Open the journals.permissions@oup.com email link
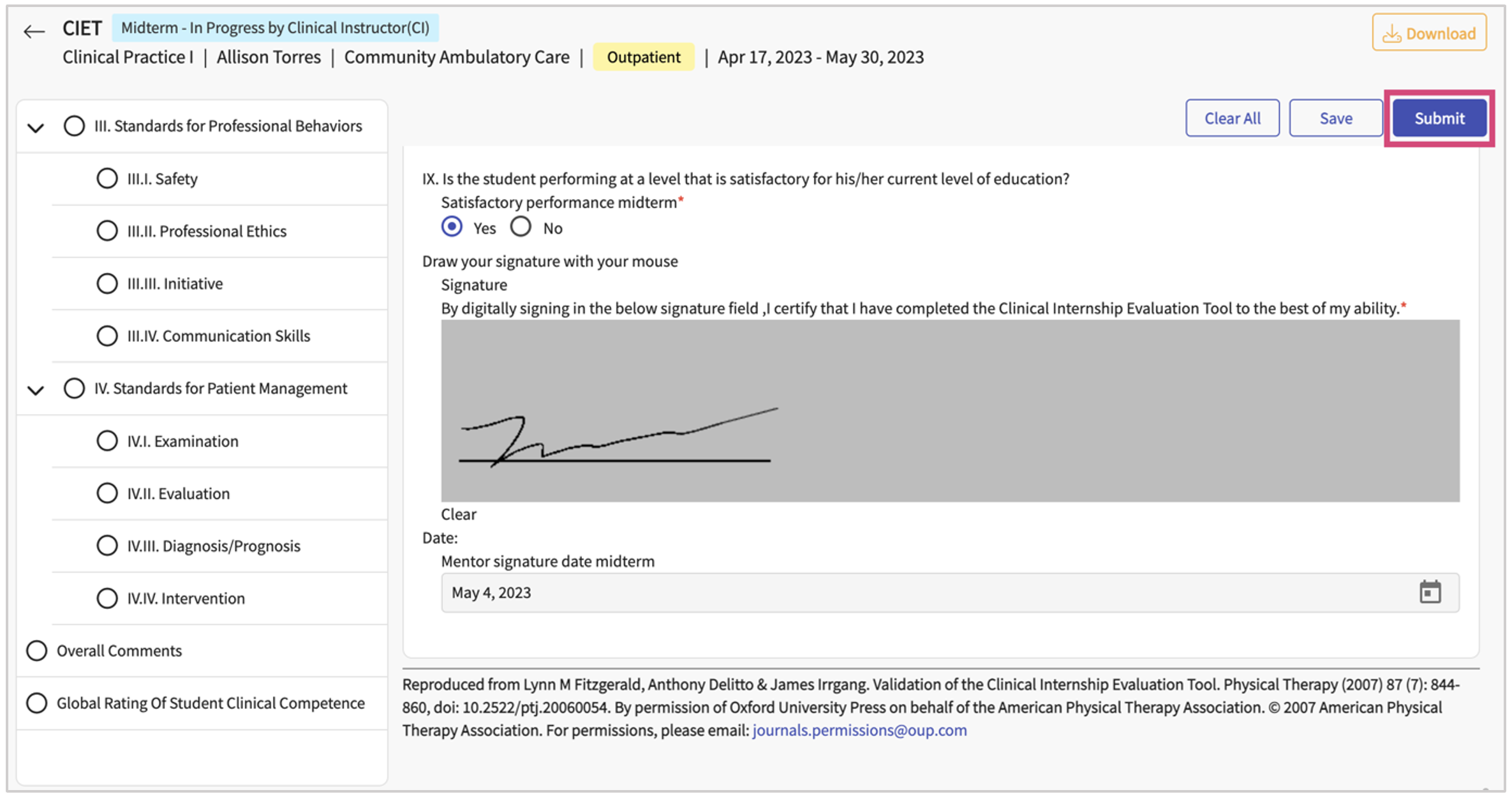The image size is (1512, 799). coord(859,730)
